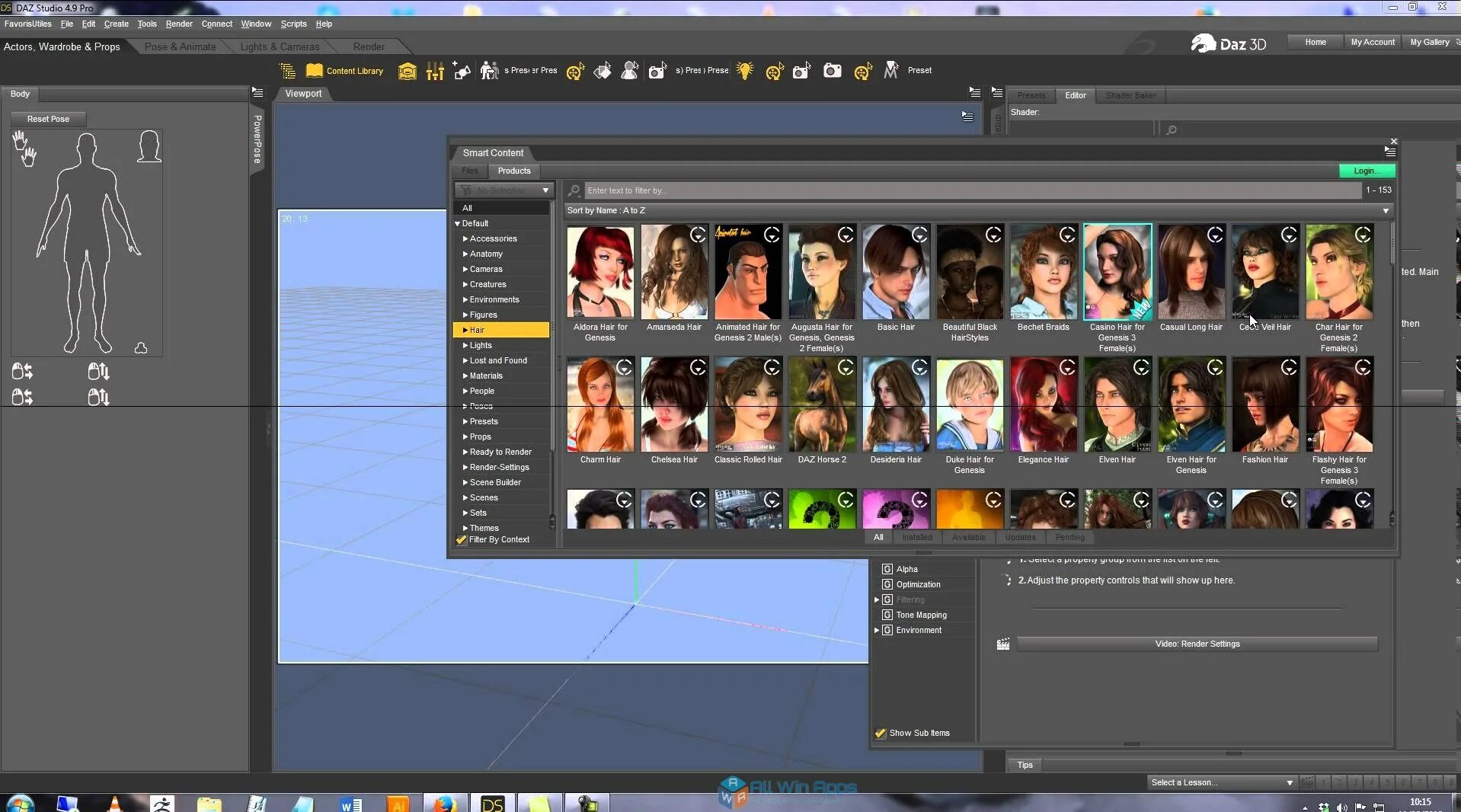Open the parameter sliders toolbar icon

coord(435,71)
